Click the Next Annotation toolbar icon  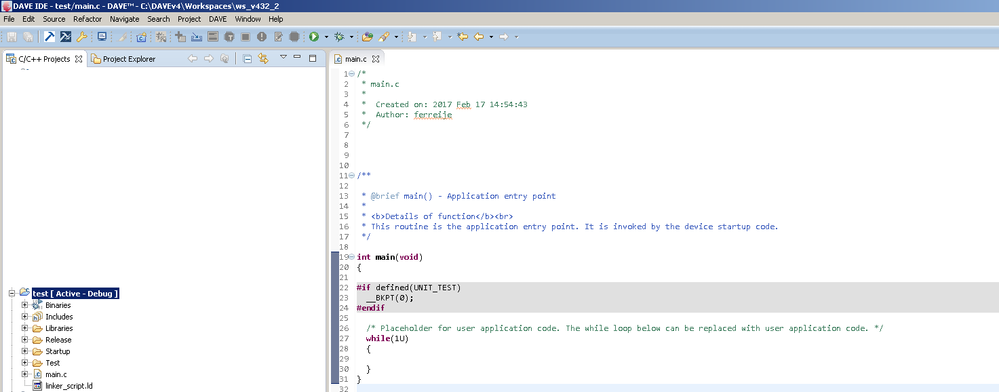(412, 36)
